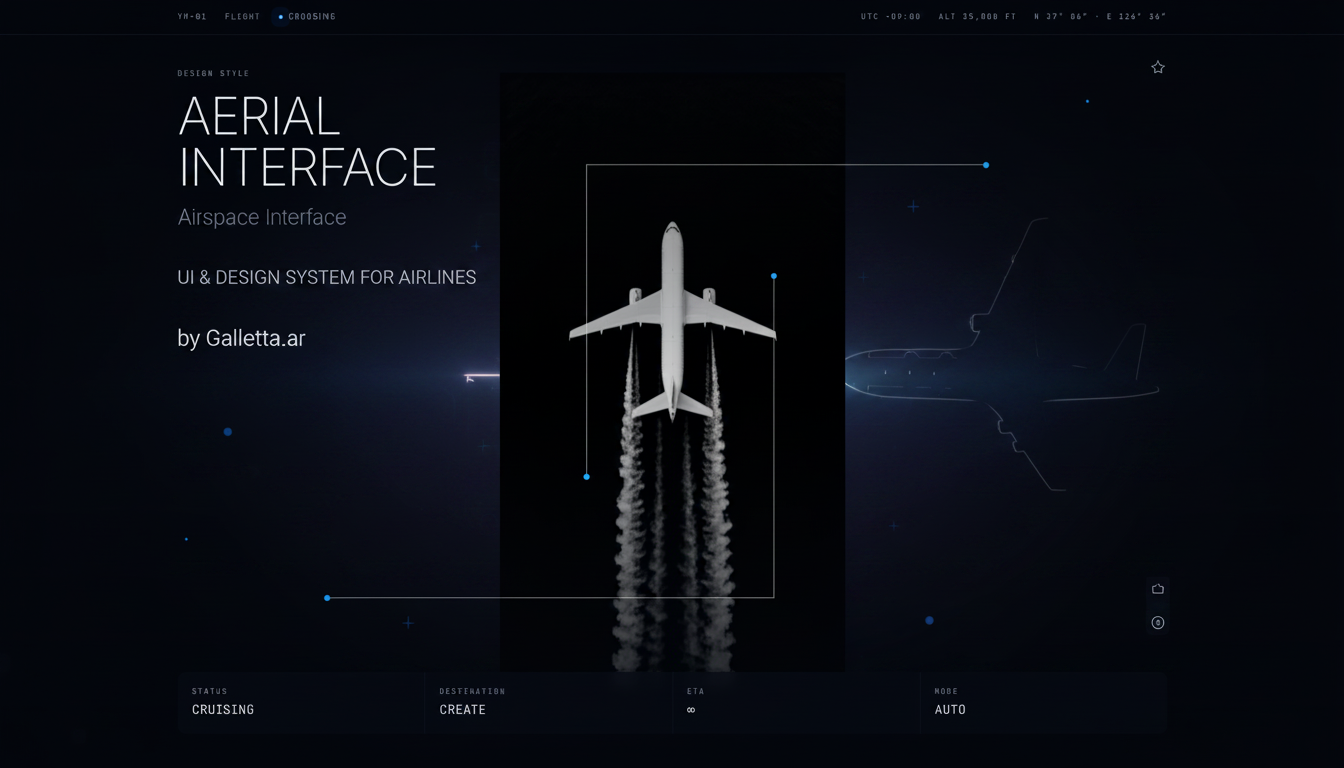Screen dimensions: 1344x768
Task: Click the infinity symbol under ETA
Action: (691, 710)
